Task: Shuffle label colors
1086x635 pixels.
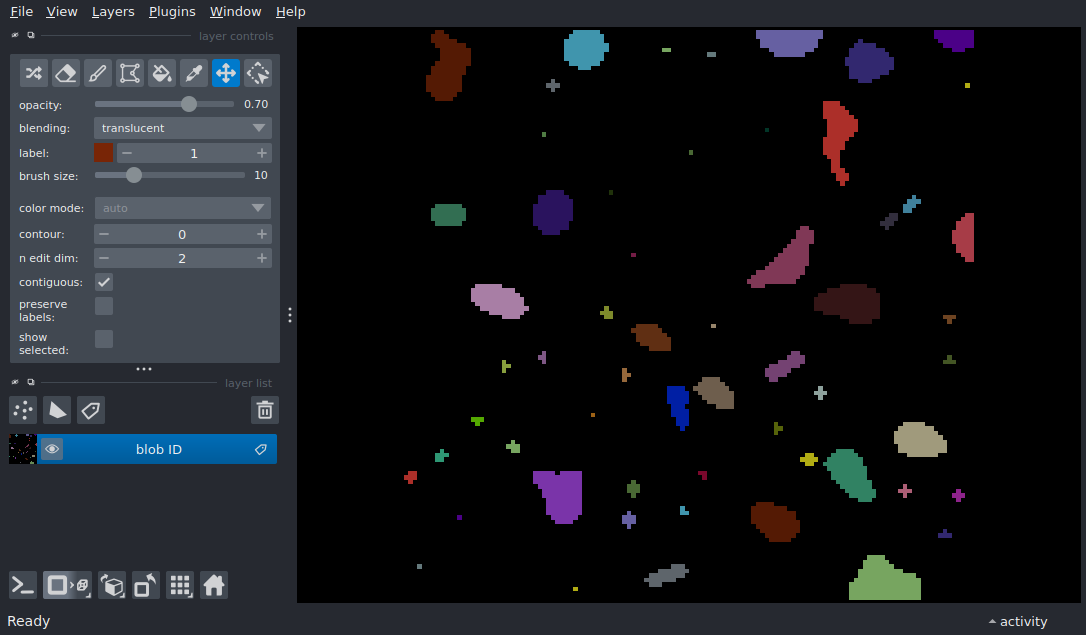Action: (34, 72)
